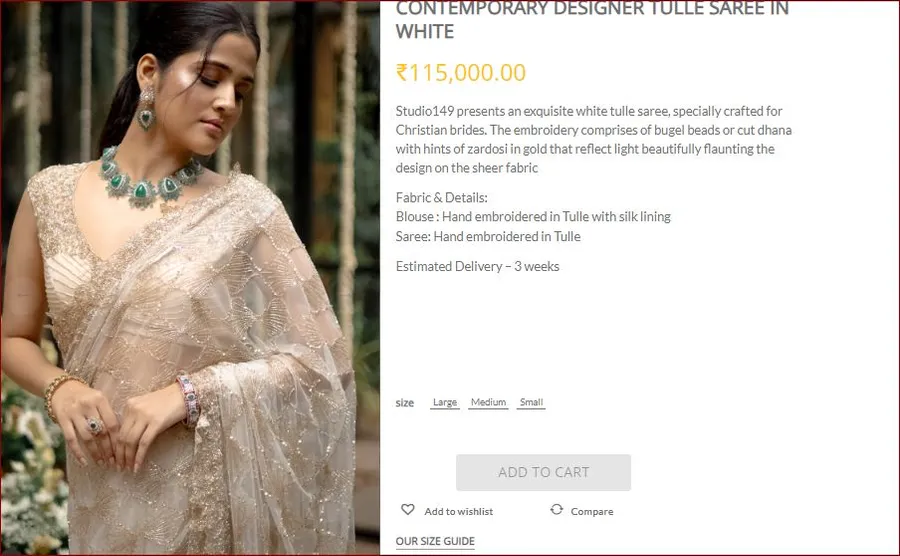Click the size label beside options
900x556 pixels.
pos(405,403)
